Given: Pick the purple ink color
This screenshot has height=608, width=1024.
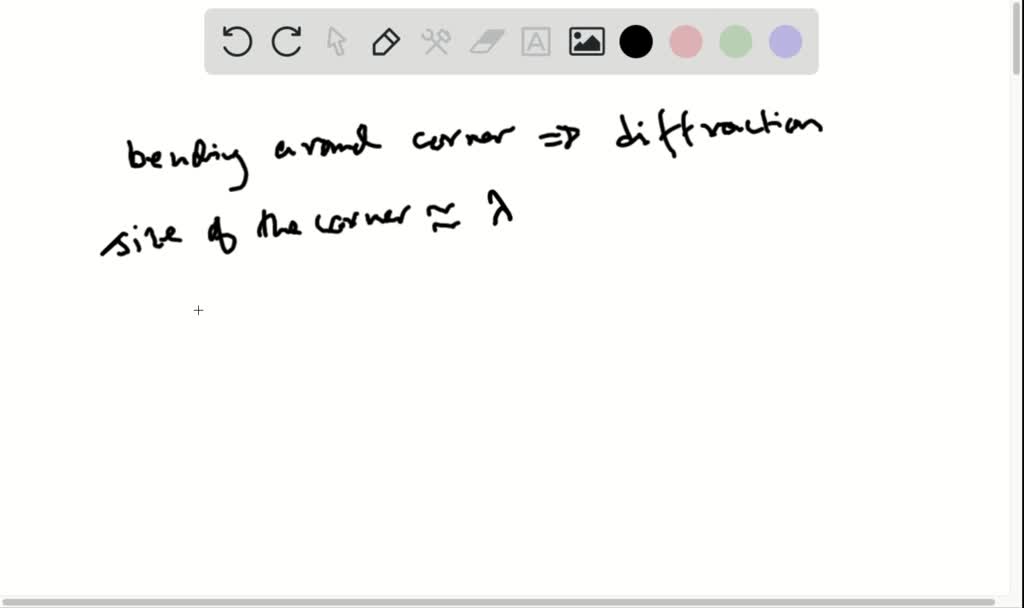Looking at the screenshot, I should (x=786, y=42).
